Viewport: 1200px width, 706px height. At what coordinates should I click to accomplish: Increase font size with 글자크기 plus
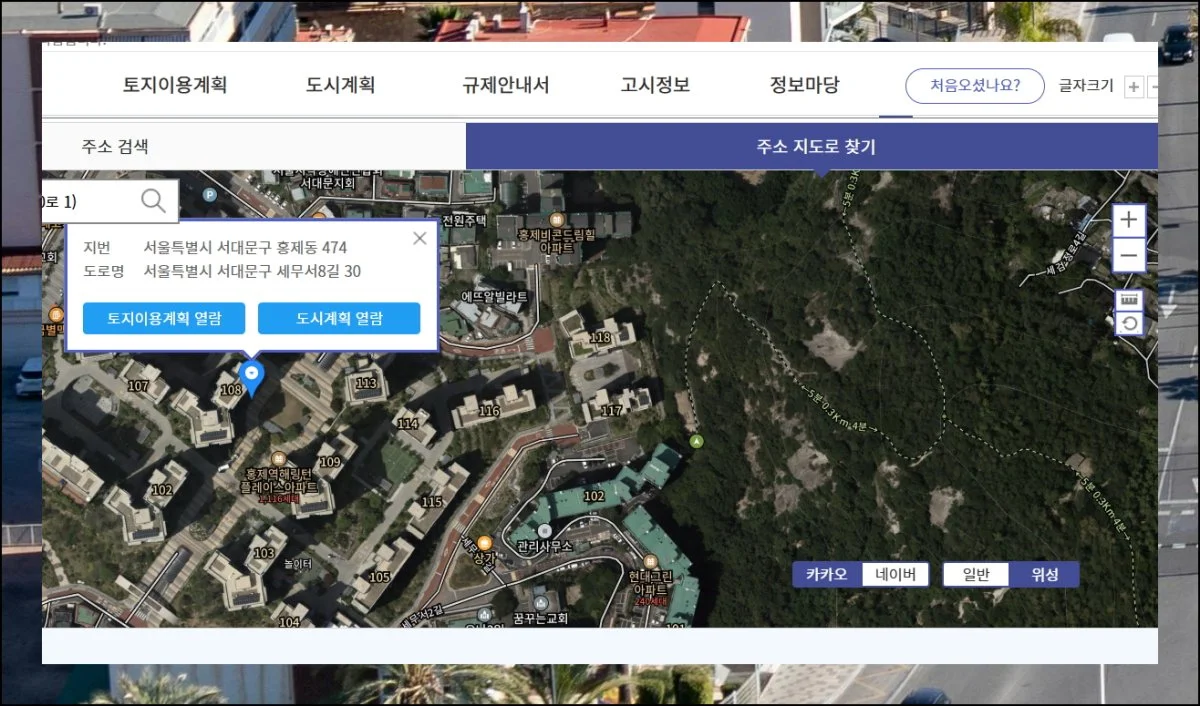(1133, 87)
